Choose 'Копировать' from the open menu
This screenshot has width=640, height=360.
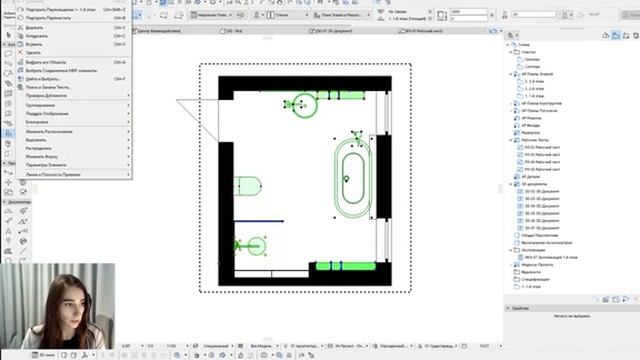click(74, 36)
